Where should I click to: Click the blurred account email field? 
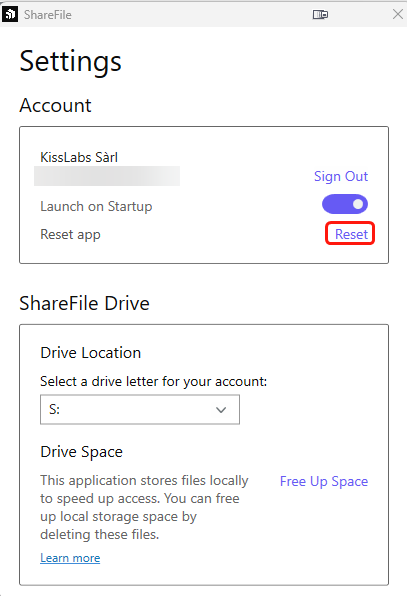[x=107, y=176]
